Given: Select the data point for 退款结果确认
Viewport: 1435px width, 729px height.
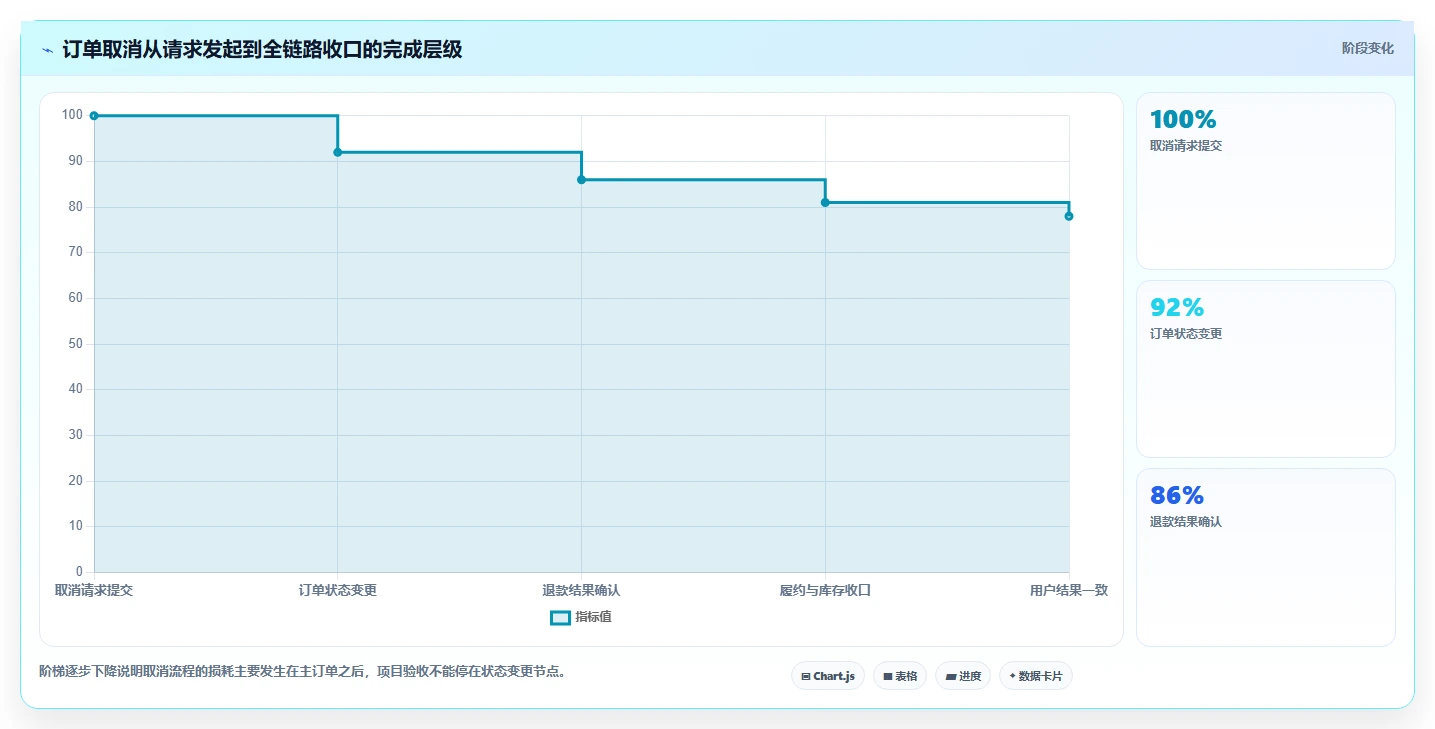Looking at the screenshot, I should click(x=581, y=180).
